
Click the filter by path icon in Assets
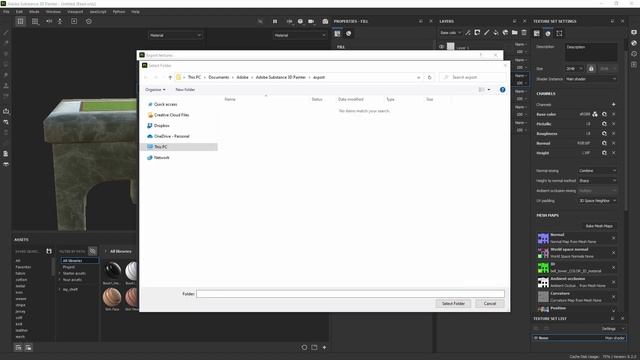93,251
